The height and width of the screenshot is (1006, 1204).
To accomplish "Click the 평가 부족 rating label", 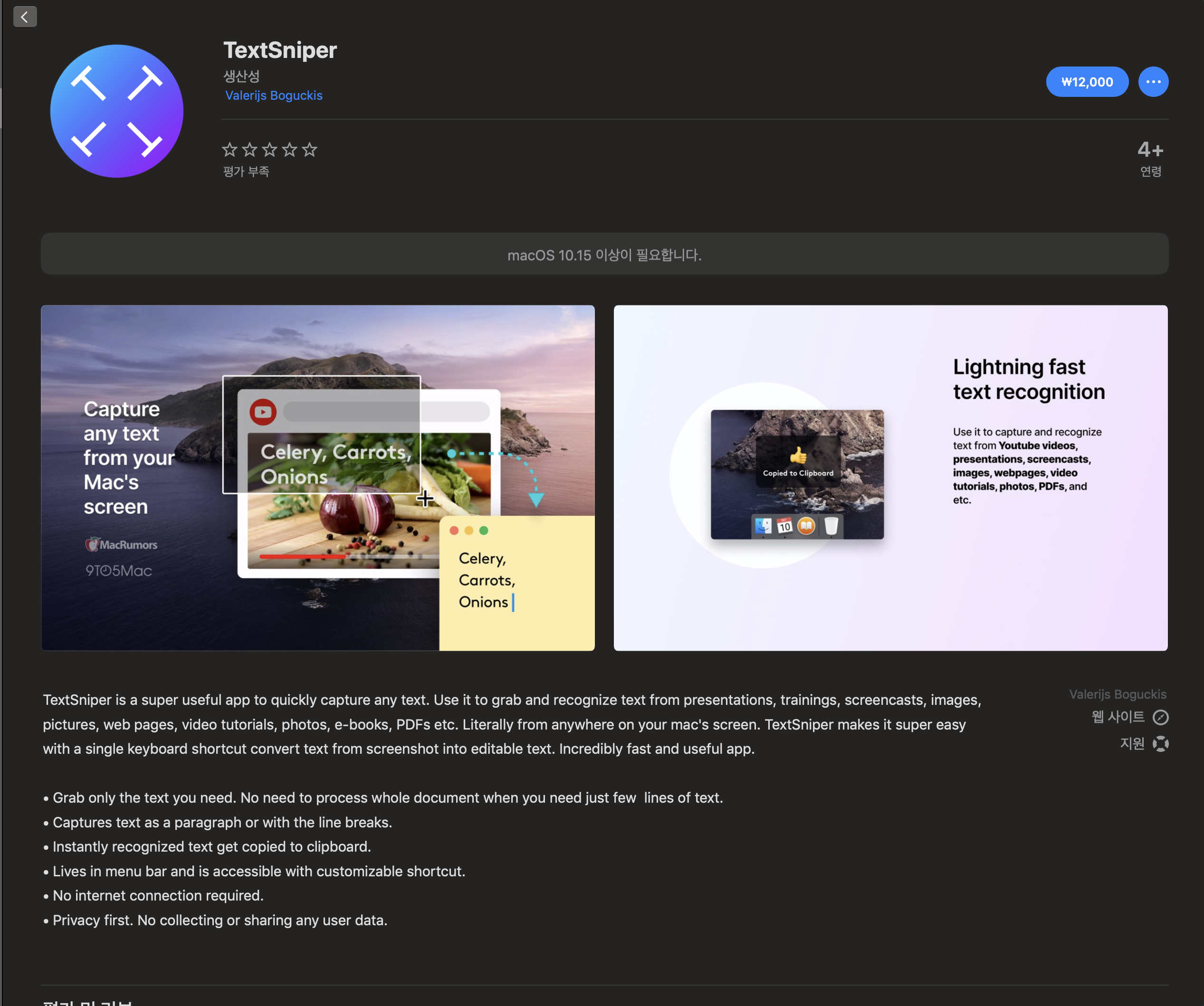I will pos(246,171).
